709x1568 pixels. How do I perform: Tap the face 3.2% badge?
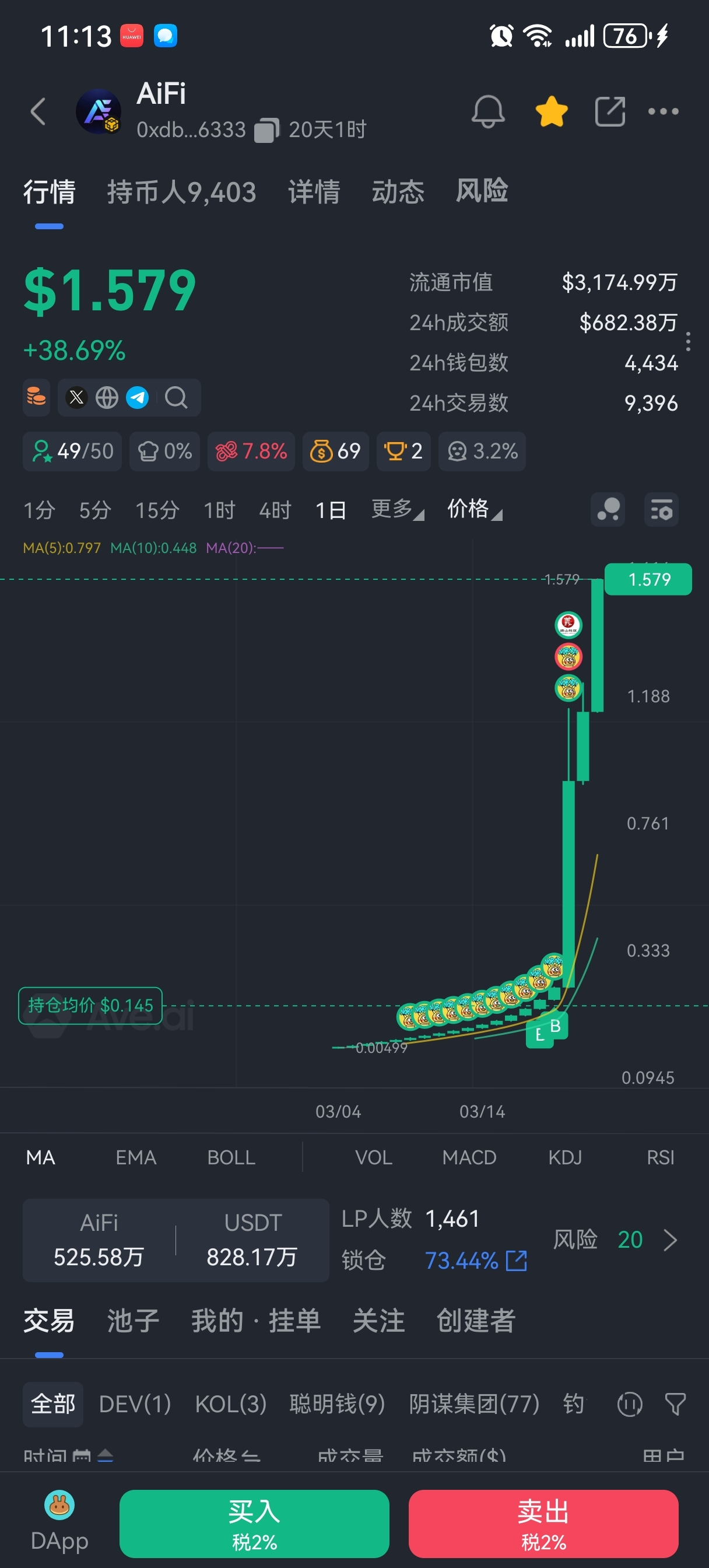[482, 451]
